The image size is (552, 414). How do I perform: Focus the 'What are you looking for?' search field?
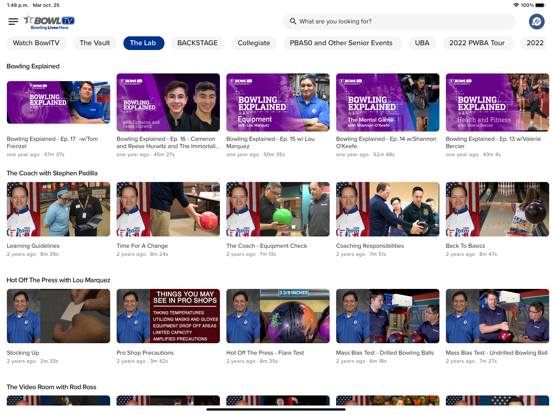(x=399, y=22)
